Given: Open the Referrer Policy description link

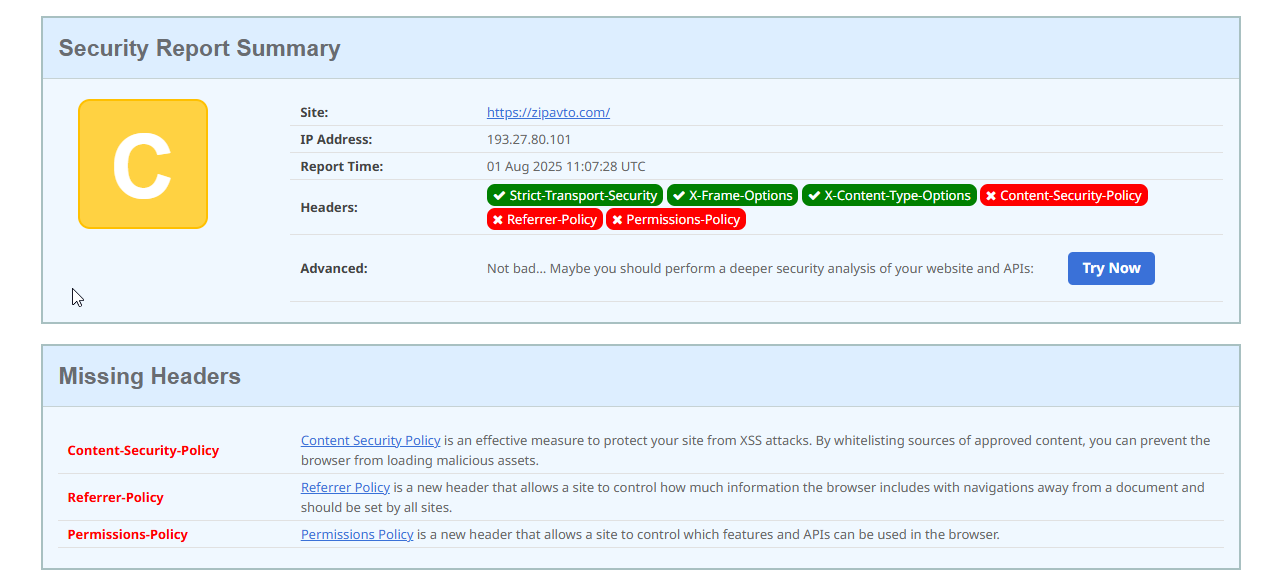Looking at the screenshot, I should point(345,487).
